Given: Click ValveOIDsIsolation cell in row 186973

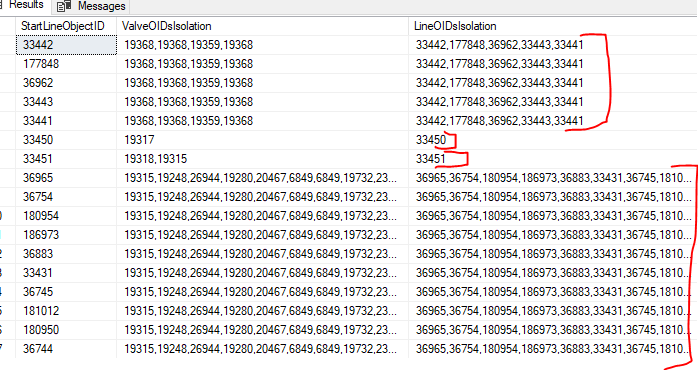Looking at the screenshot, I should [x=263, y=235].
